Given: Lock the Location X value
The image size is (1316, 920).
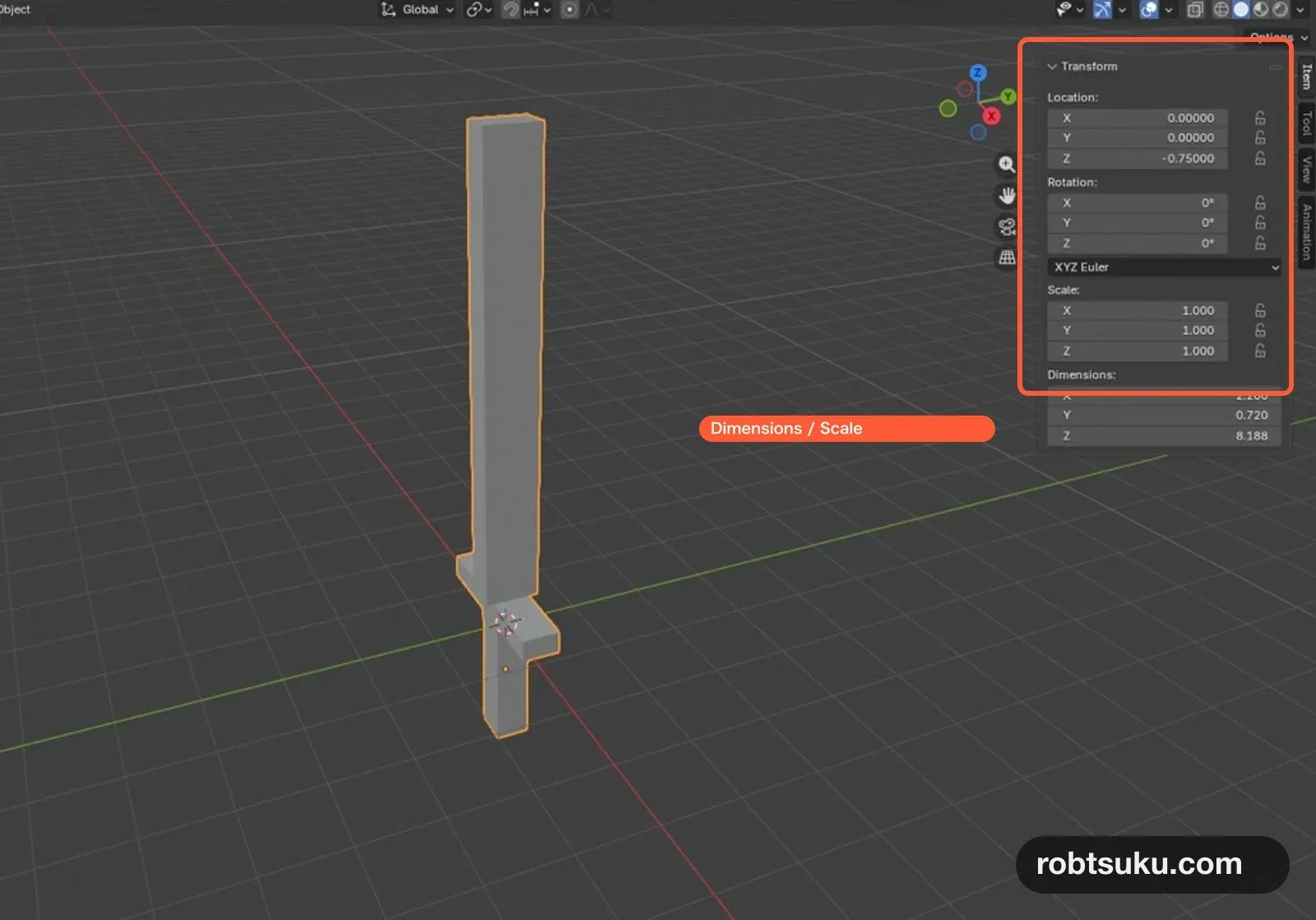Looking at the screenshot, I should coord(1260,118).
